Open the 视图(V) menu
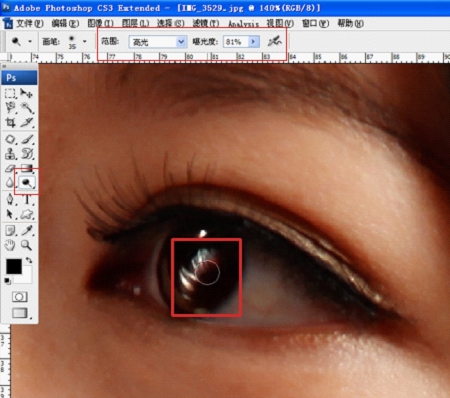The width and height of the screenshot is (450, 398). point(280,23)
